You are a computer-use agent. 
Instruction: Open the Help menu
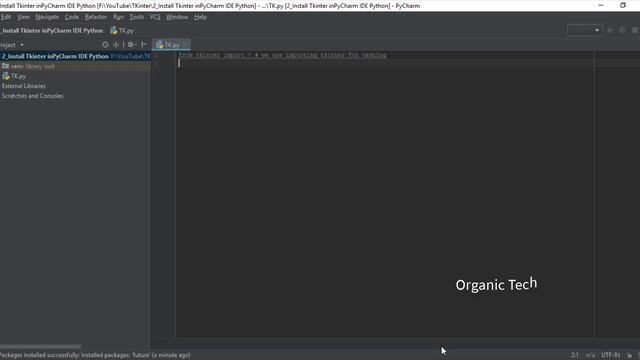click(200, 17)
